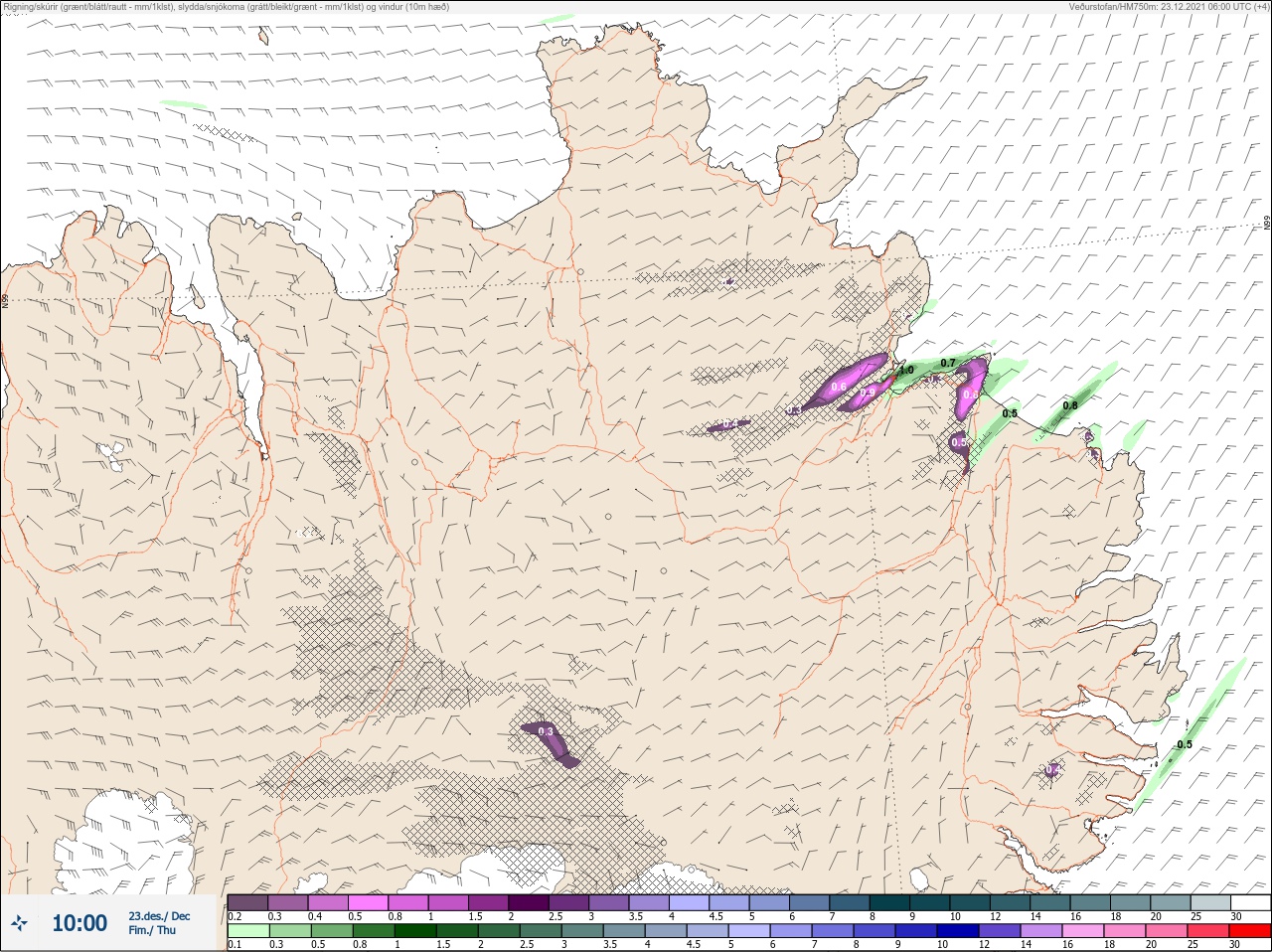The height and width of the screenshot is (952, 1272).
Task: Pick the 16 pink swatch in the lower legend row
Action: point(1081,931)
